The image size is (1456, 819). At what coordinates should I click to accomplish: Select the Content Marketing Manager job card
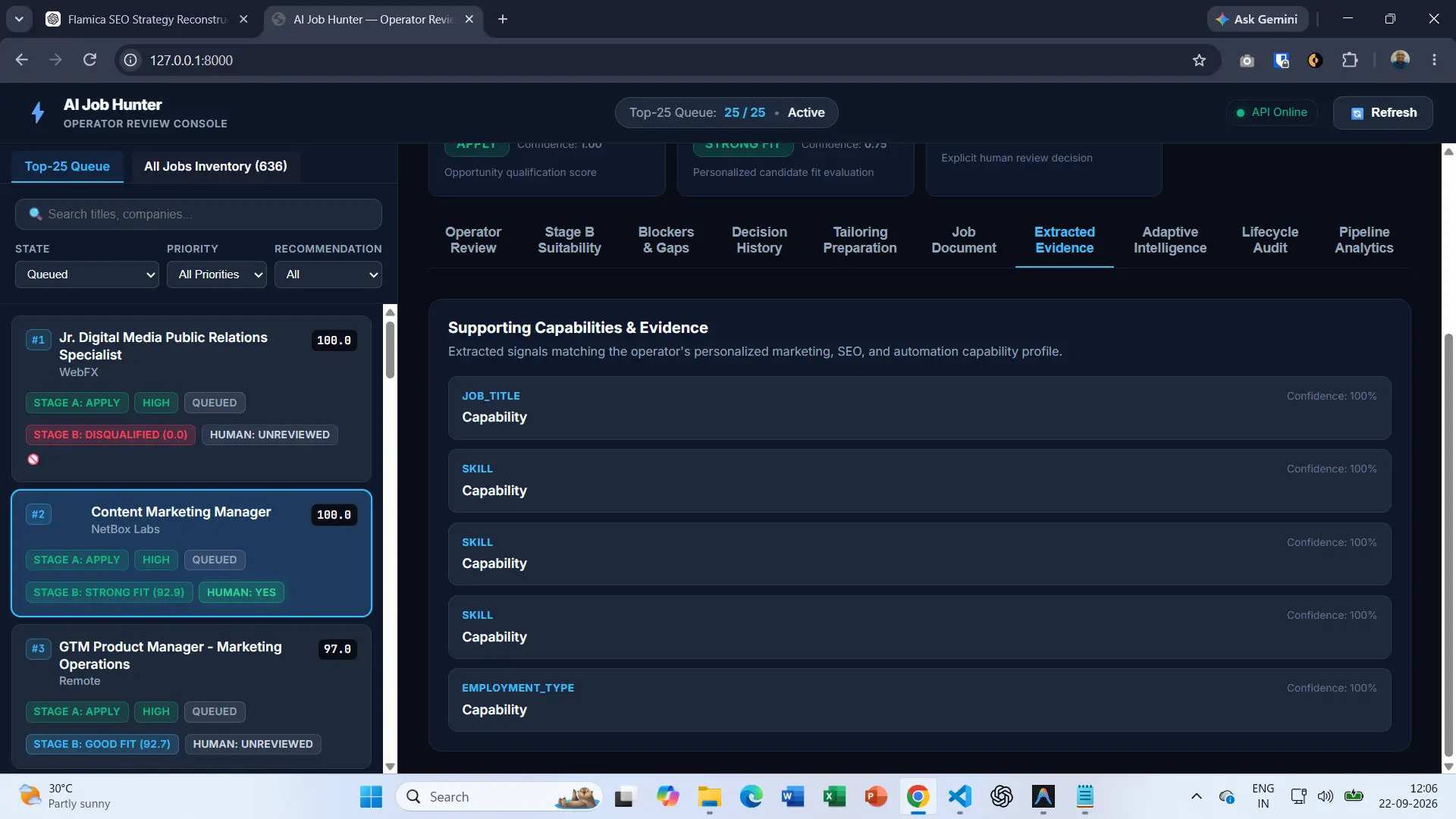[191, 553]
